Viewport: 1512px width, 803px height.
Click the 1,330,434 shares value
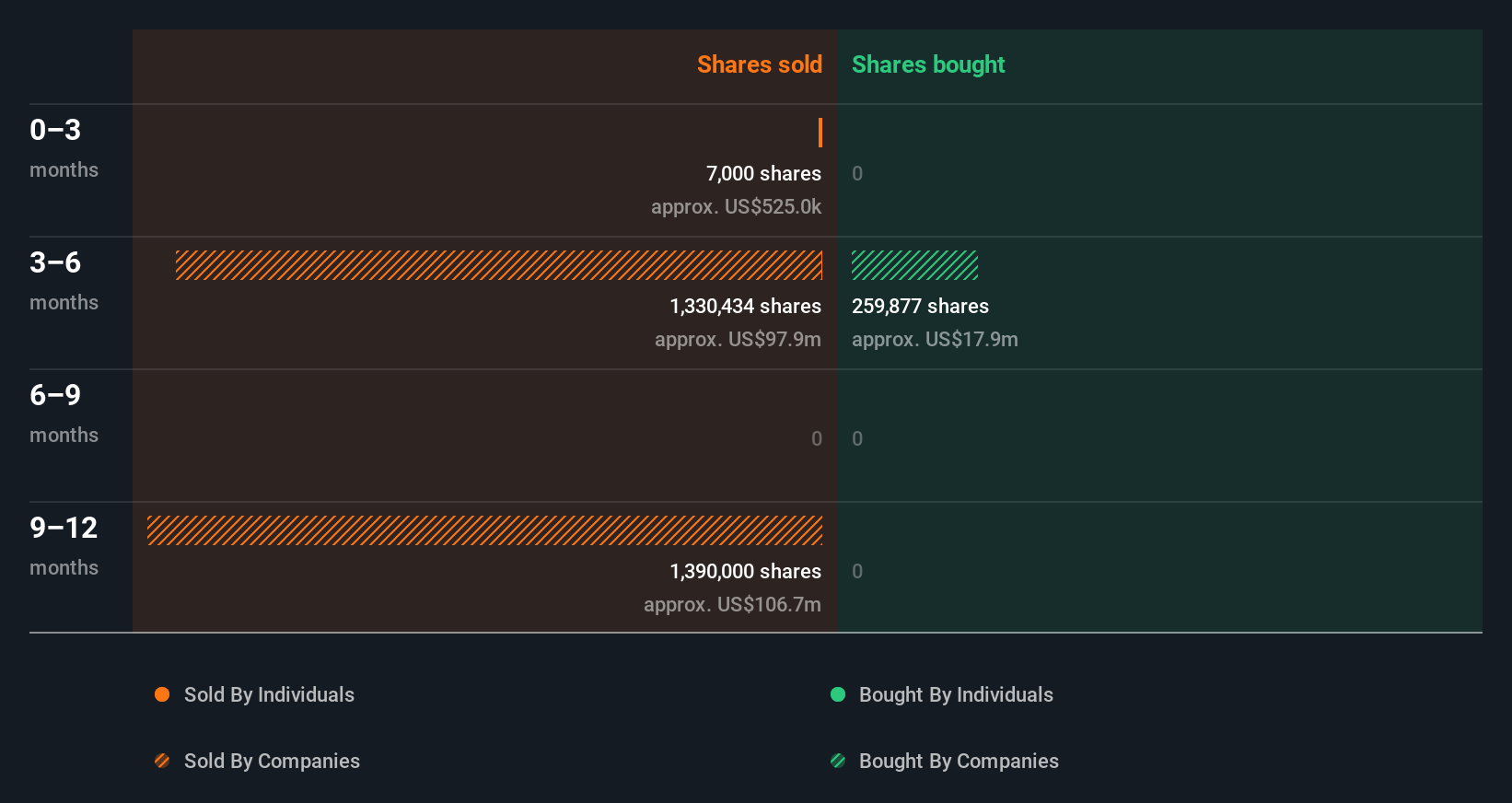point(745,306)
